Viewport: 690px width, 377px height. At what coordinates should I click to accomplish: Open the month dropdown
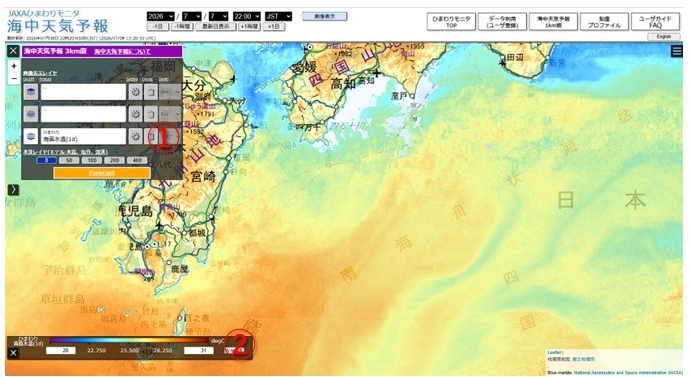pos(192,16)
